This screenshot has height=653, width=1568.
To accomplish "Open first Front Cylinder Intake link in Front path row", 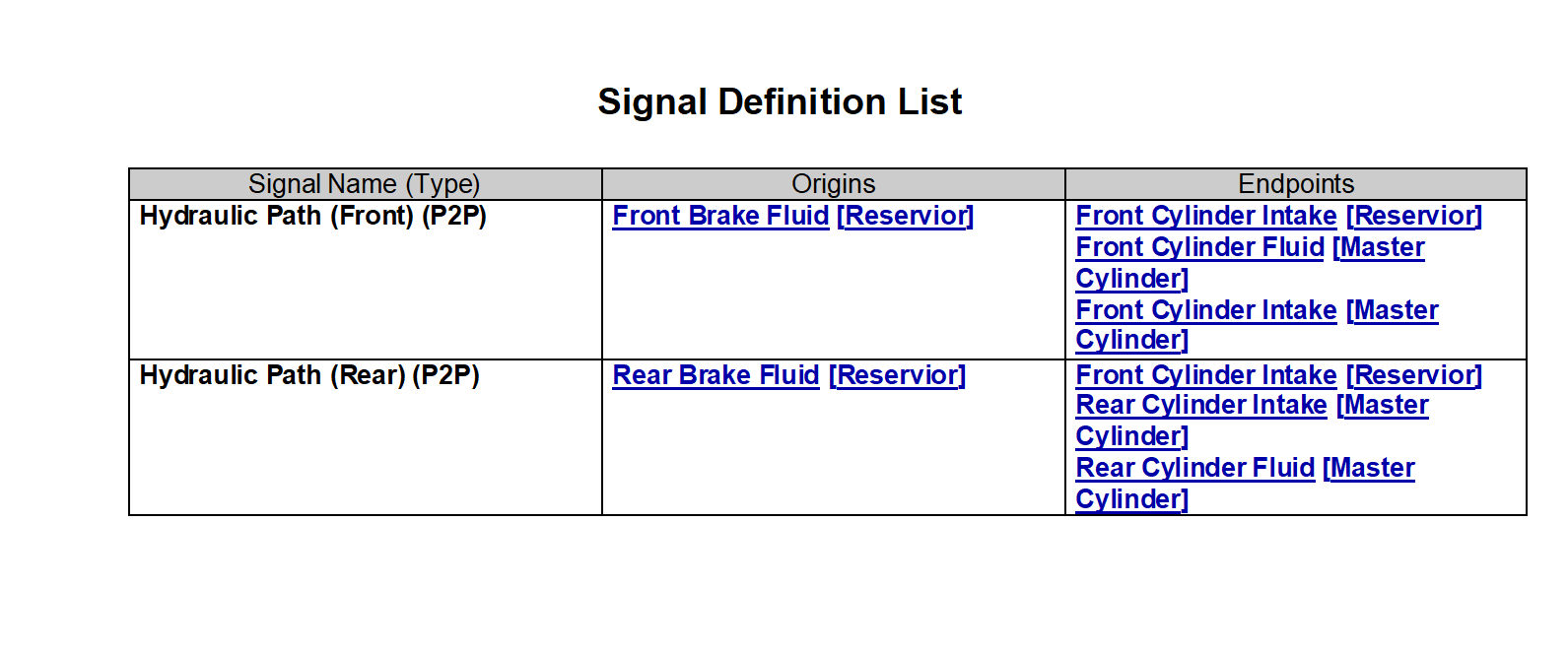I will tap(1206, 216).
